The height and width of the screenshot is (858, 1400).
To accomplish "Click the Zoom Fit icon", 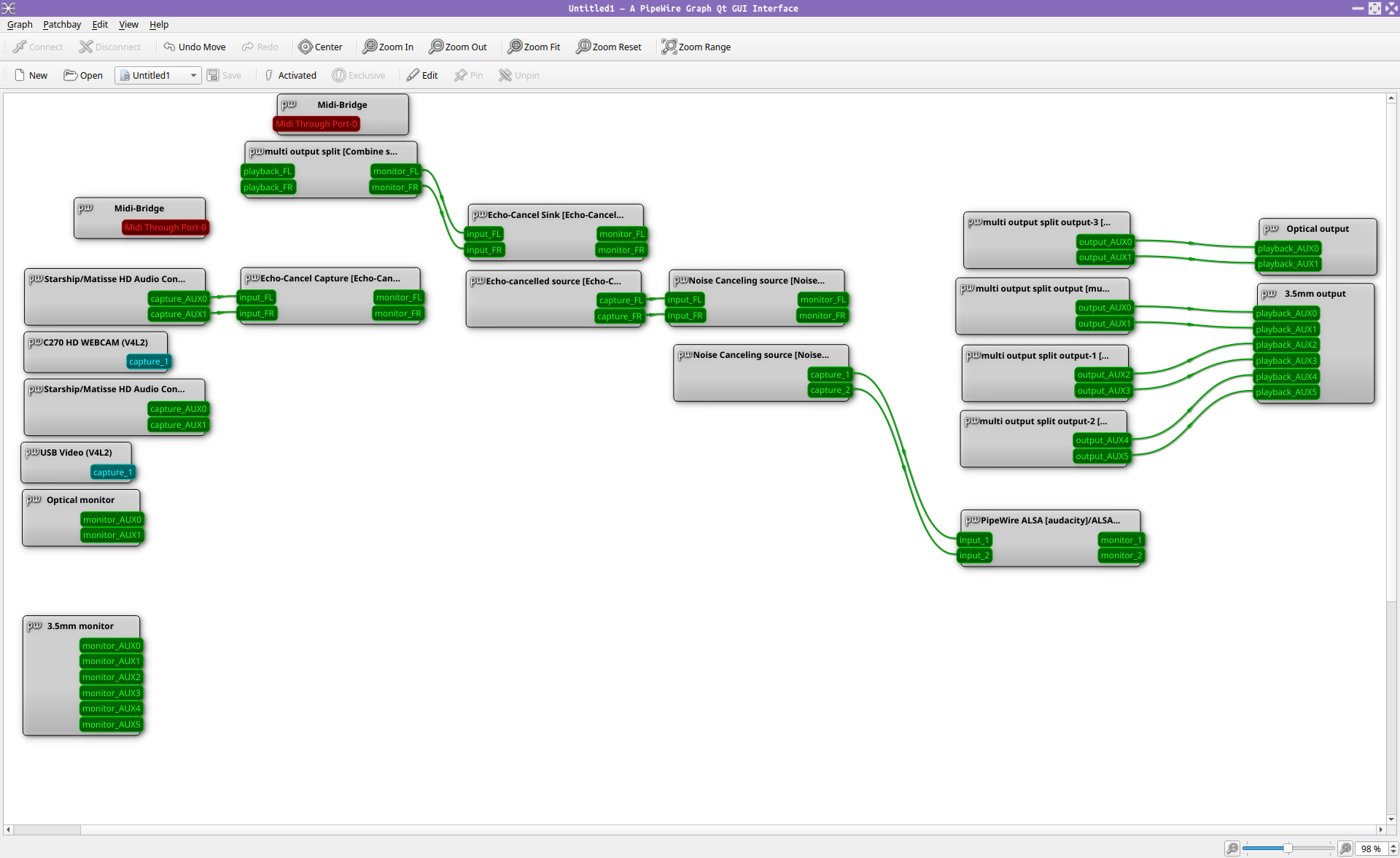I will 515,47.
